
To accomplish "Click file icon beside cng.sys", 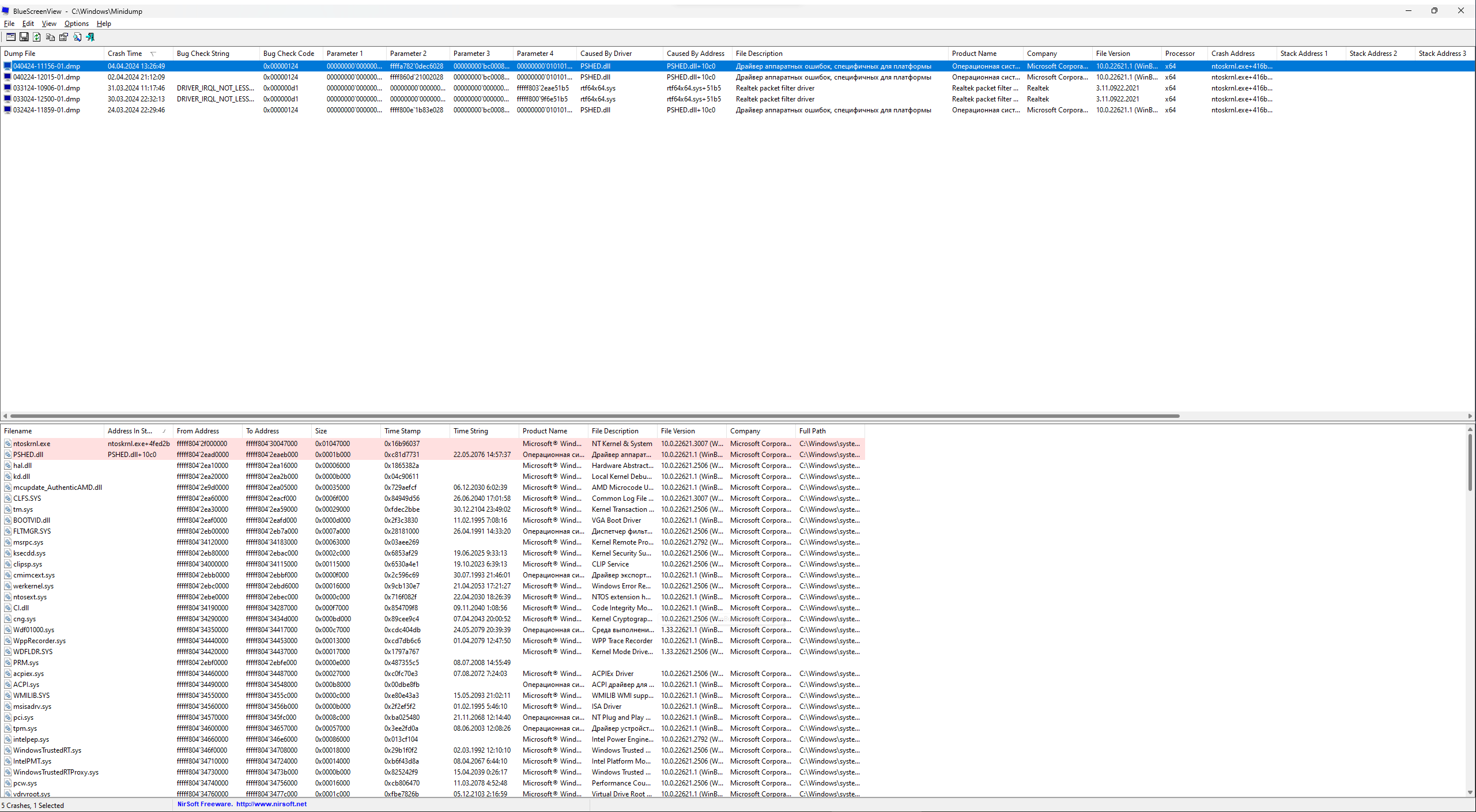I will tap(8, 619).
